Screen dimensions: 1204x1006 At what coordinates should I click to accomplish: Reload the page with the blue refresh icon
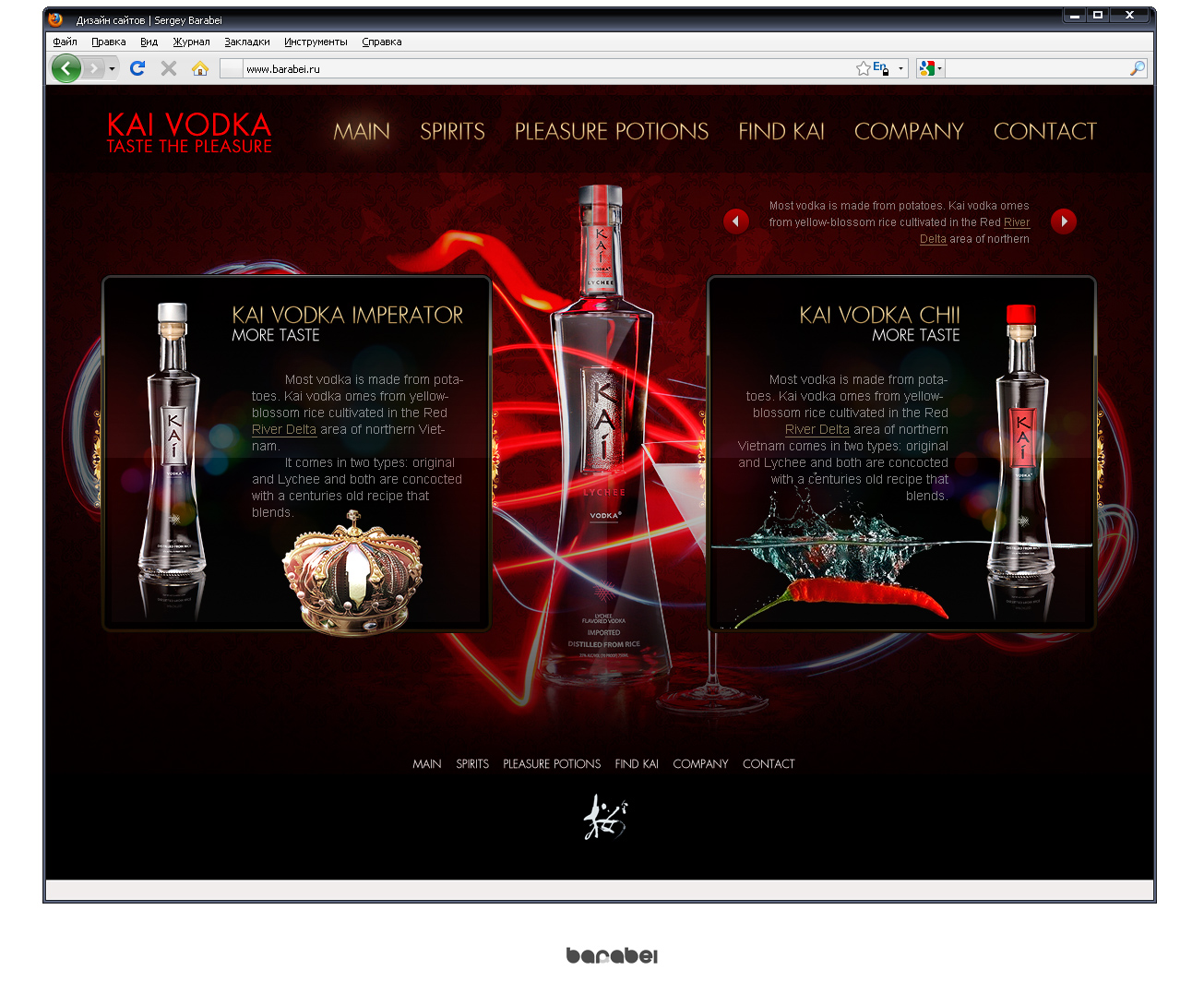(138, 68)
